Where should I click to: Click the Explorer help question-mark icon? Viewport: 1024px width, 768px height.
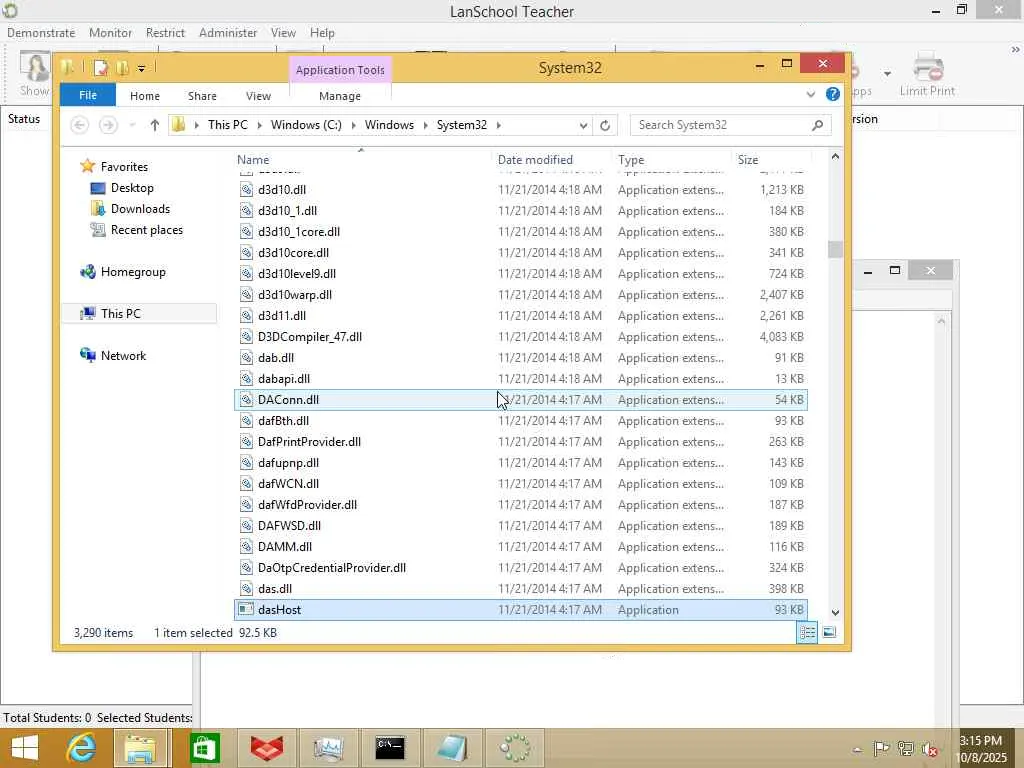click(833, 94)
